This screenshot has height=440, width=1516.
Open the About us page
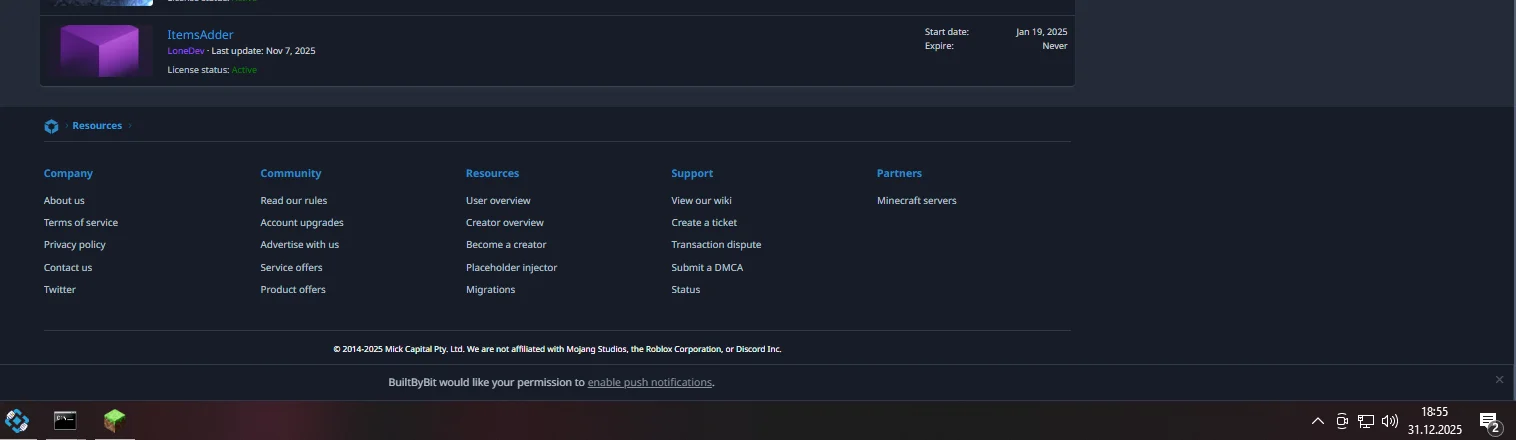click(64, 201)
